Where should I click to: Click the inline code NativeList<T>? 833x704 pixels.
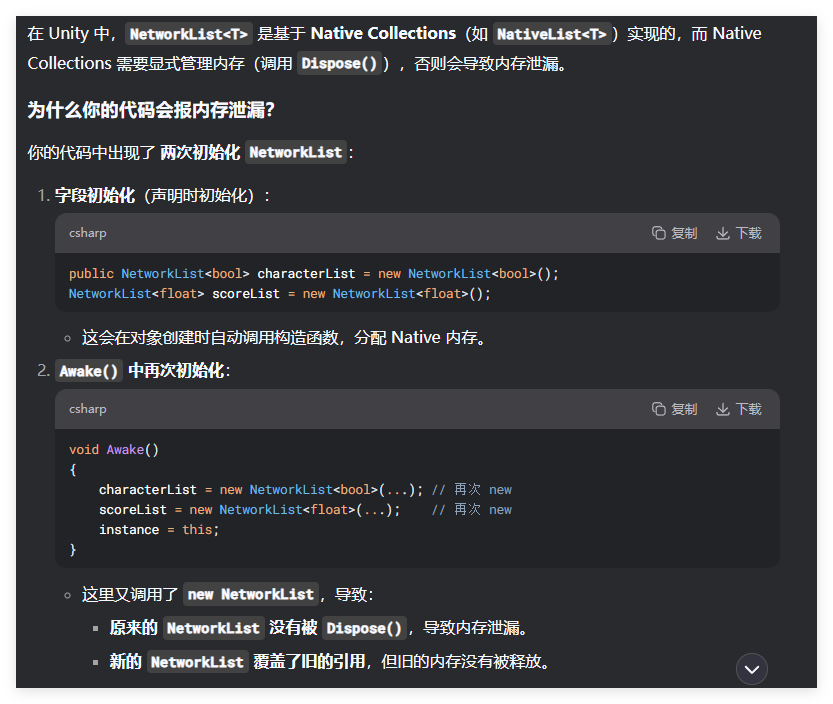[551, 34]
